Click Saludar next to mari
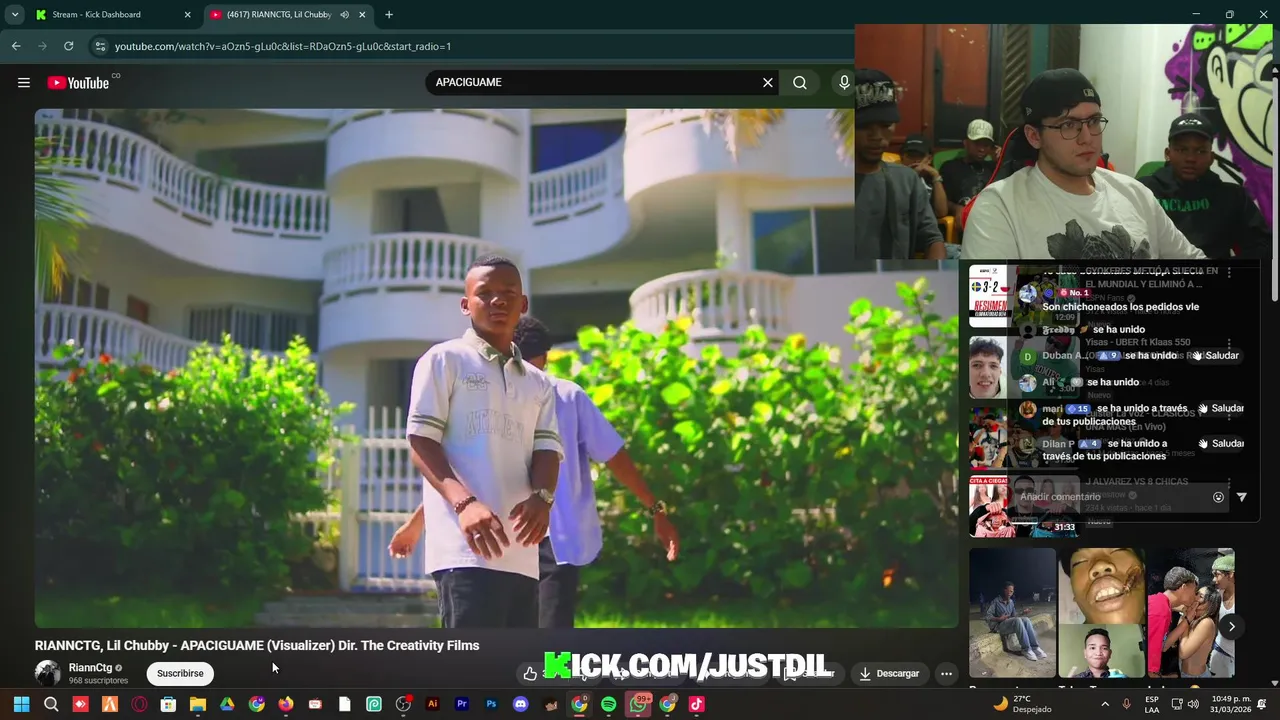Screen dimensions: 1280x720 click(x=1222, y=409)
